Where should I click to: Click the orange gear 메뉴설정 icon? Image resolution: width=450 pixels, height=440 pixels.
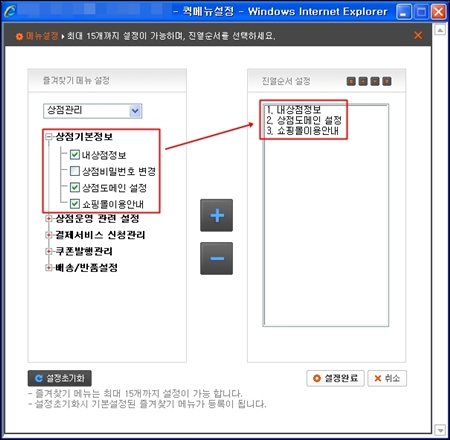19,36
